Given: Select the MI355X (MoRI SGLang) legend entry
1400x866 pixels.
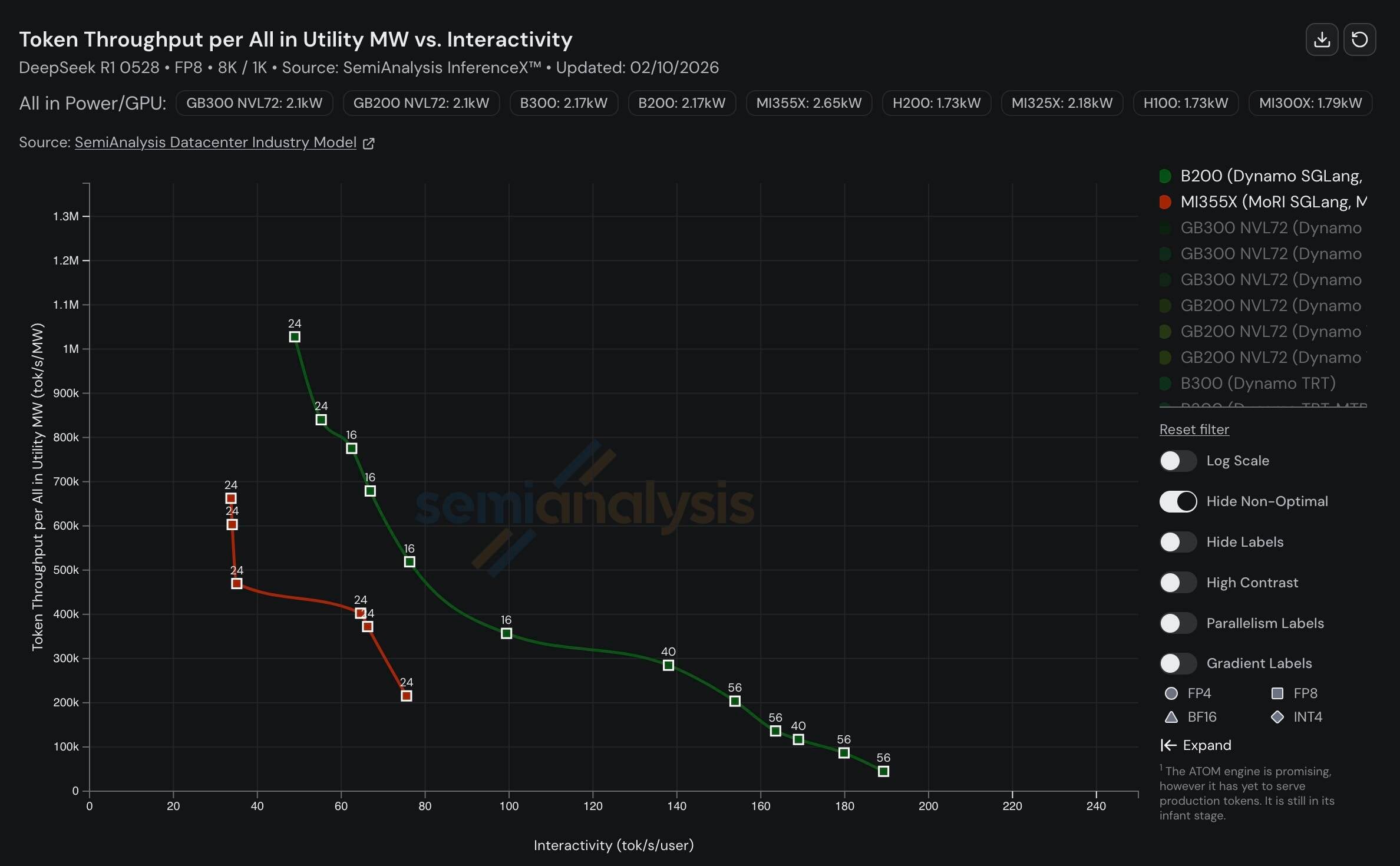Looking at the screenshot, I should pos(1273,202).
